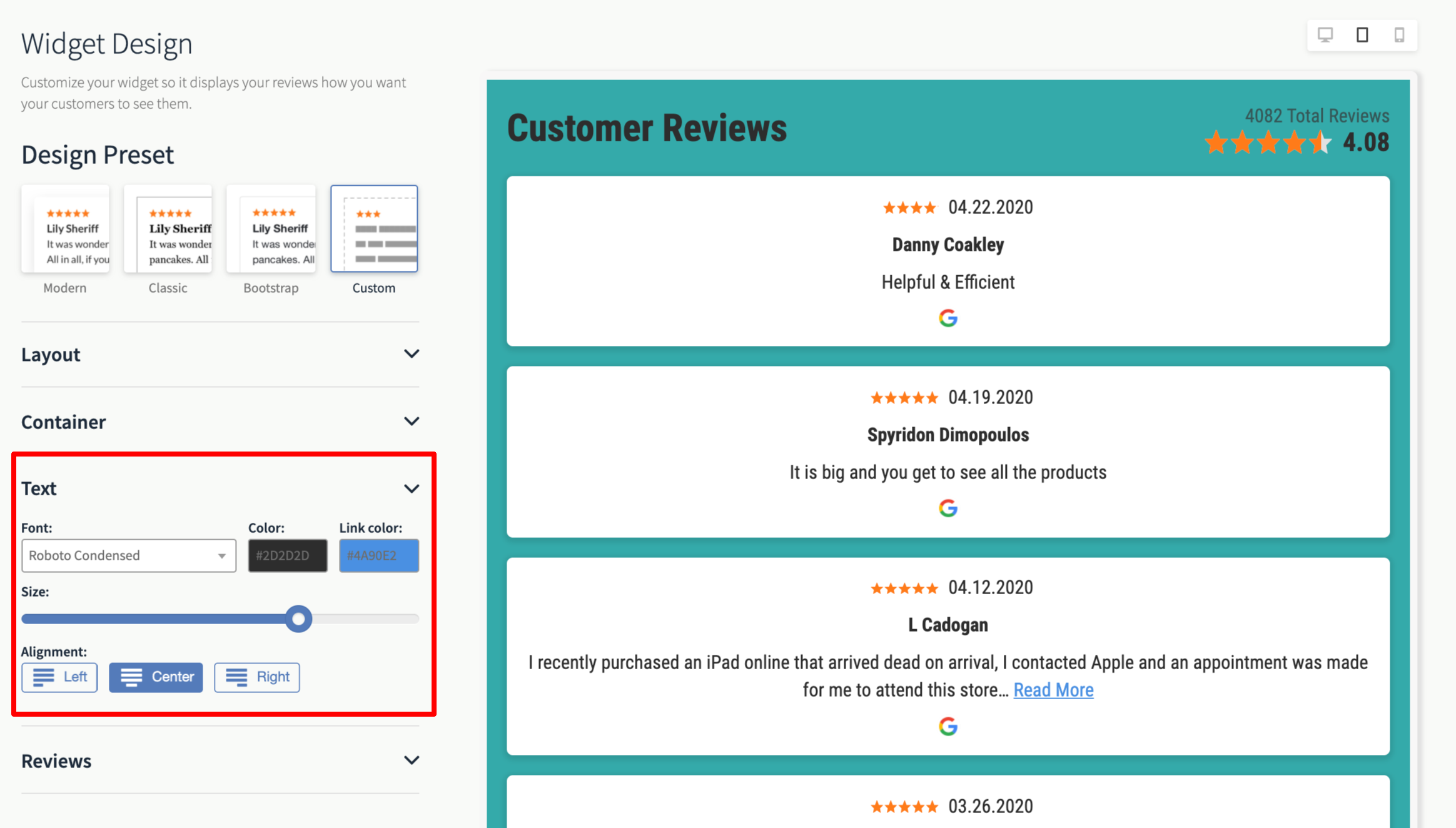The height and width of the screenshot is (828, 1456).
Task: Click the Container section heading
Action: click(x=63, y=422)
